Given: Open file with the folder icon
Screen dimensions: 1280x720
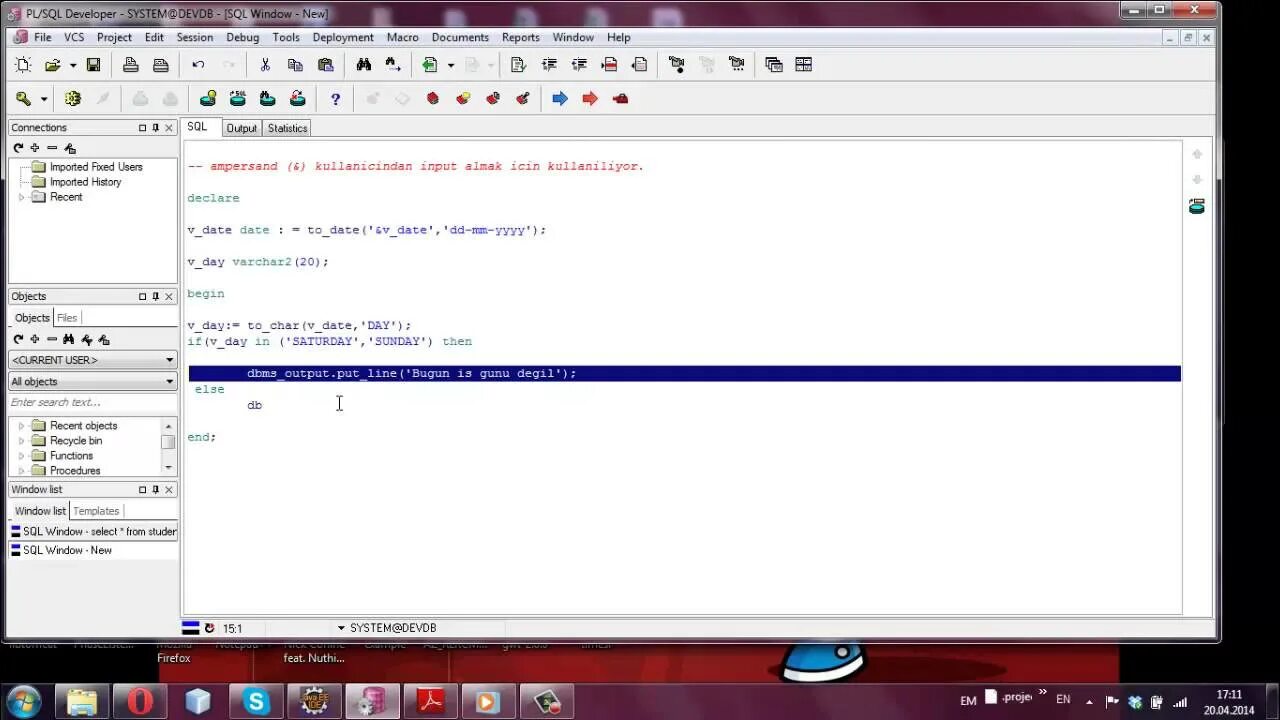Looking at the screenshot, I should pos(53,65).
